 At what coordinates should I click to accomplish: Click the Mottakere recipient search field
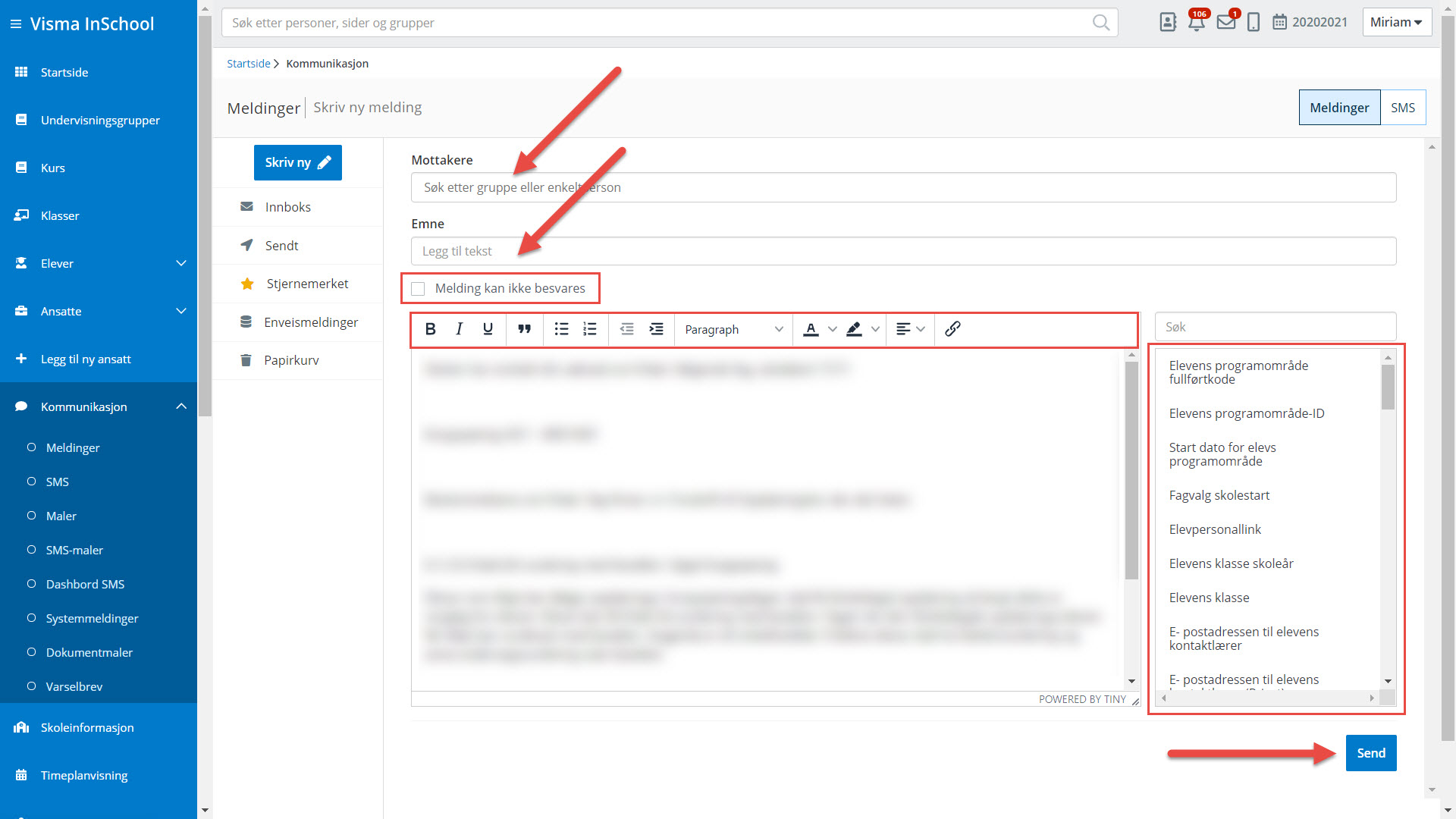(902, 187)
